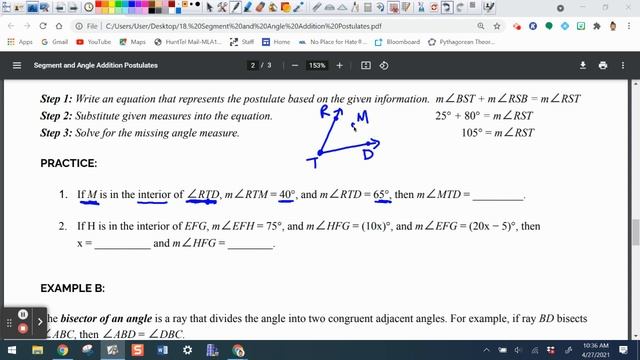Click the undo arrow in annotation toolbar

pyautogui.click(x=447, y=7)
